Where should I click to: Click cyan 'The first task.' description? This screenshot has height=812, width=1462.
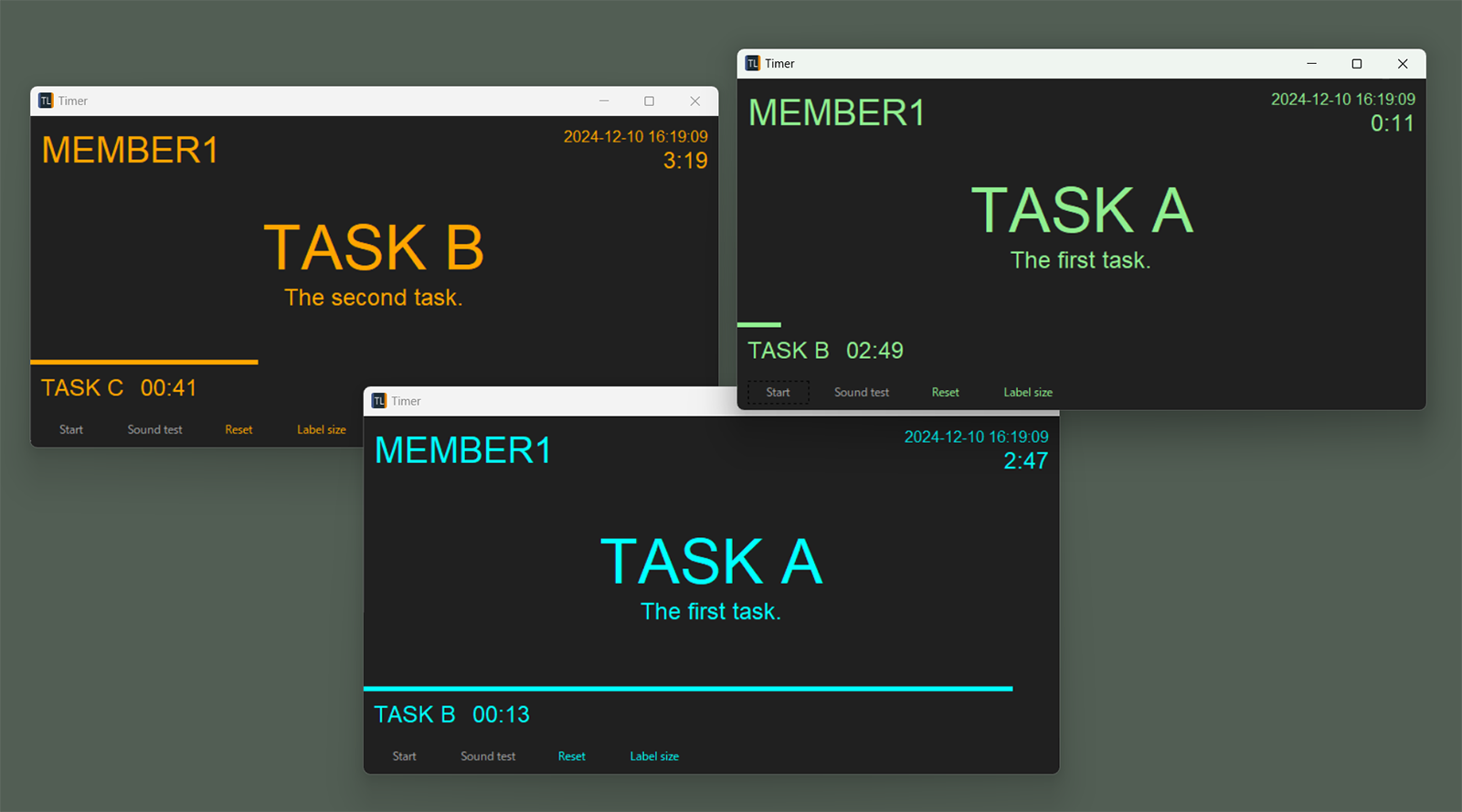(711, 611)
